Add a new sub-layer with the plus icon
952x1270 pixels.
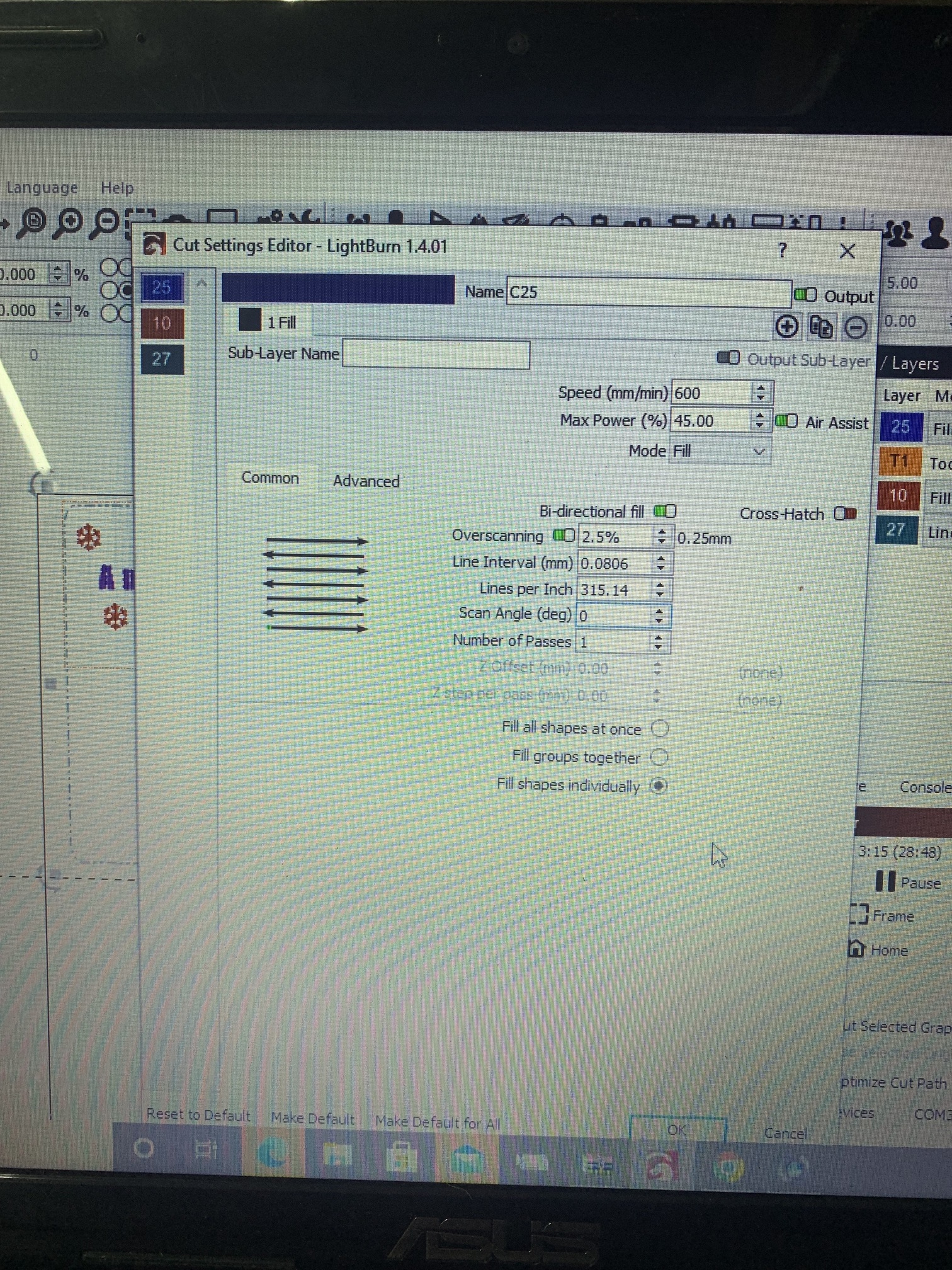pos(786,326)
